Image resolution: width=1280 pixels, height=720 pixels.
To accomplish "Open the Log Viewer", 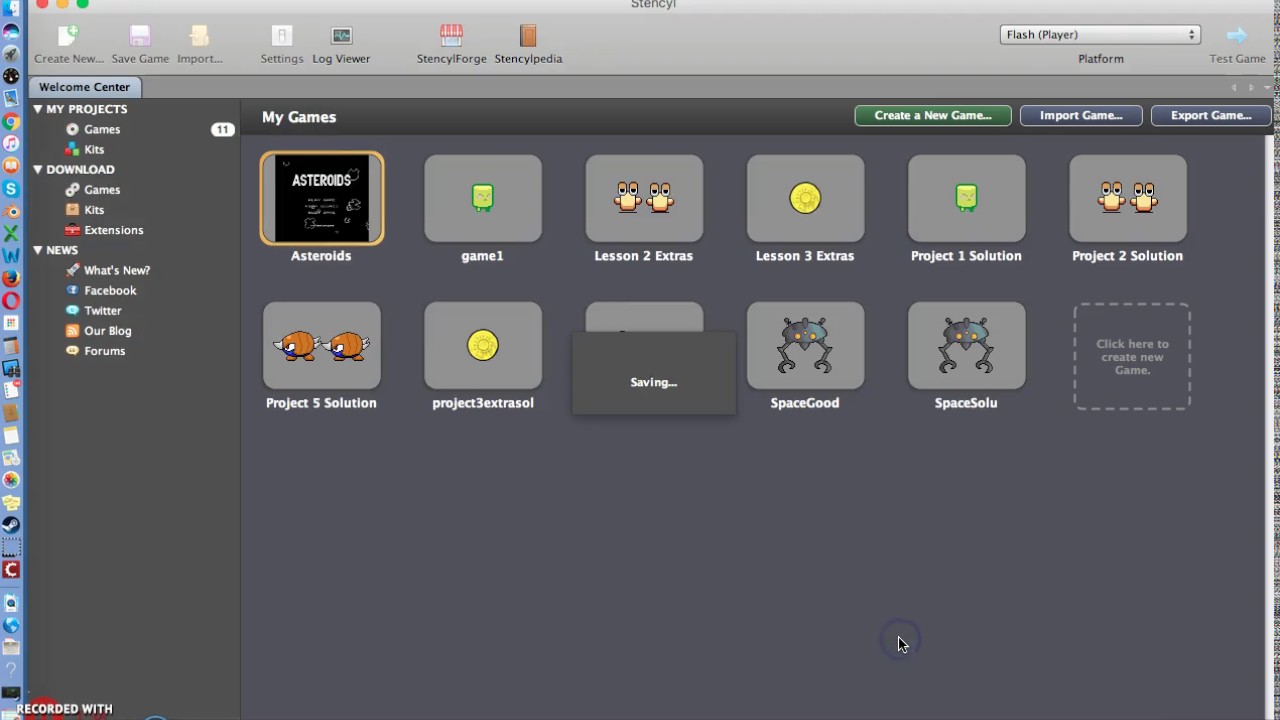I will [x=341, y=36].
